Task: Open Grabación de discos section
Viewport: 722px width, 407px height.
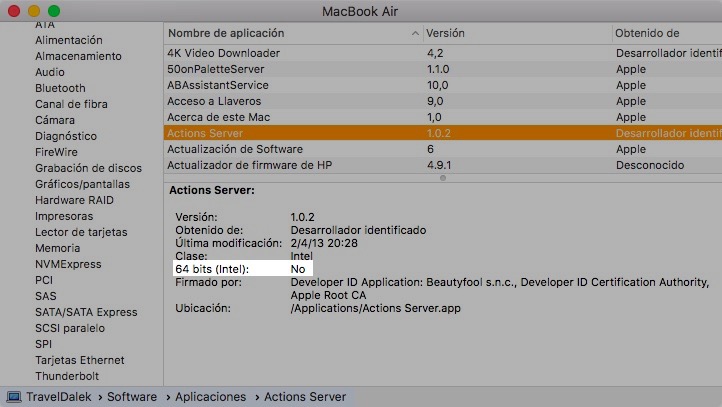Action: [88, 168]
